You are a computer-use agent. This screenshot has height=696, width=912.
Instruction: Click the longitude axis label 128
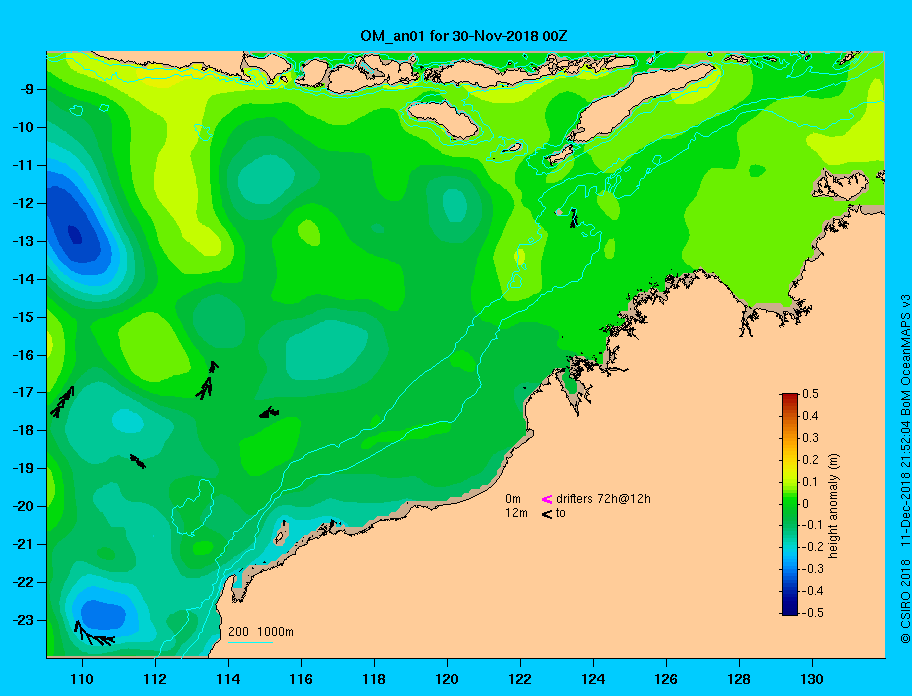click(x=739, y=679)
